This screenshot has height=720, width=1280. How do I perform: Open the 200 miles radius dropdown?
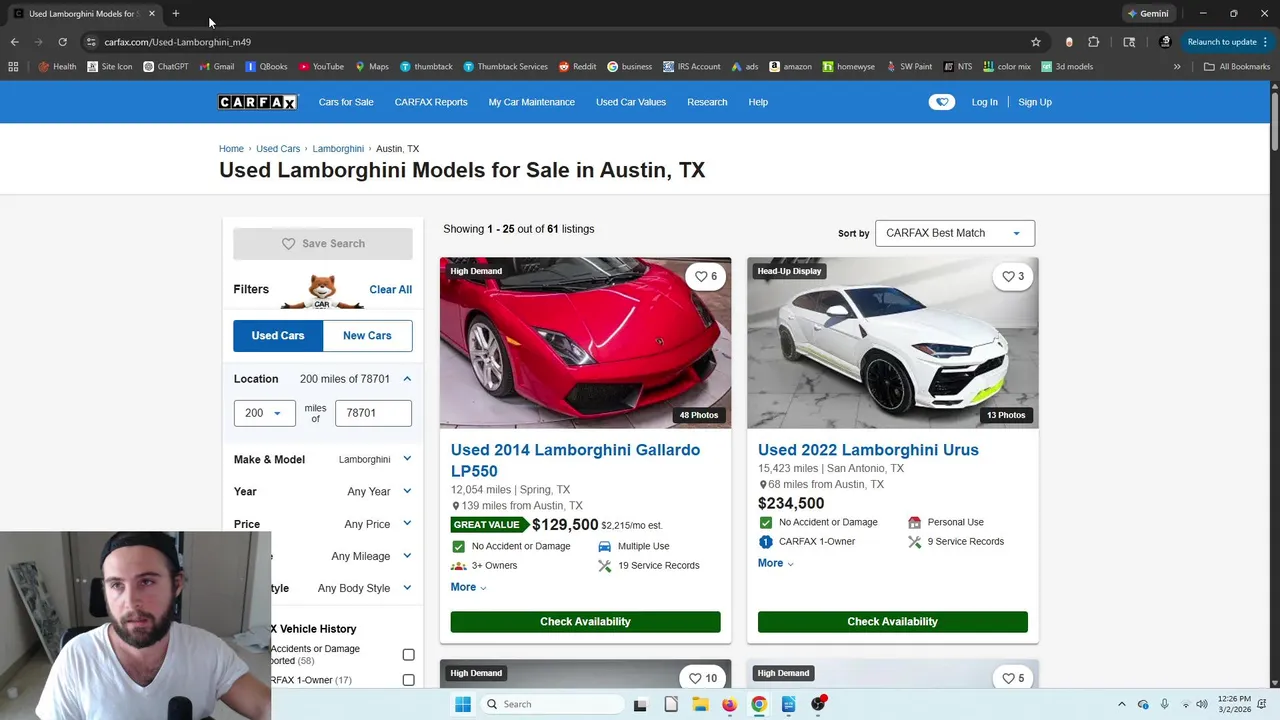click(265, 413)
